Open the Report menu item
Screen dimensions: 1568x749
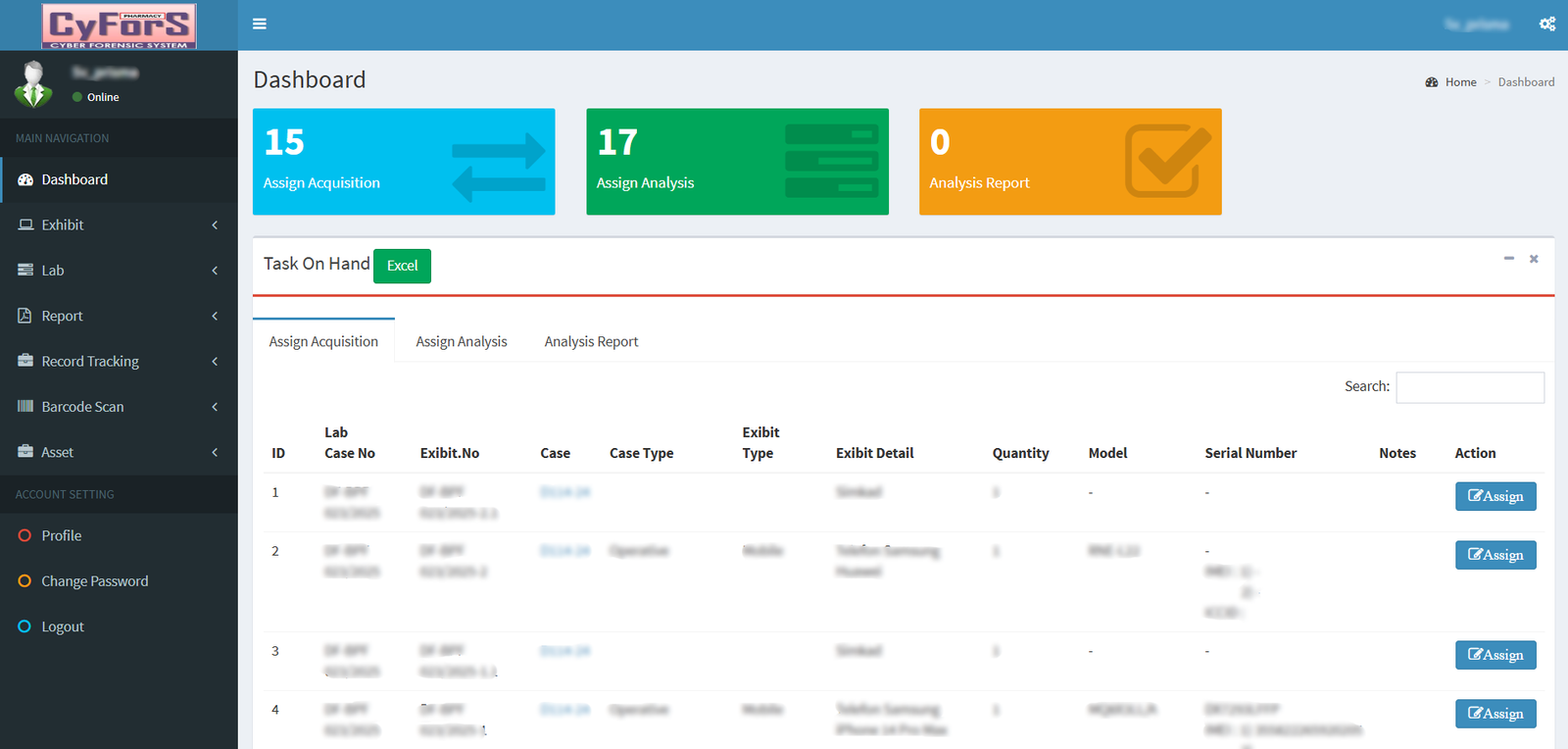click(x=119, y=316)
